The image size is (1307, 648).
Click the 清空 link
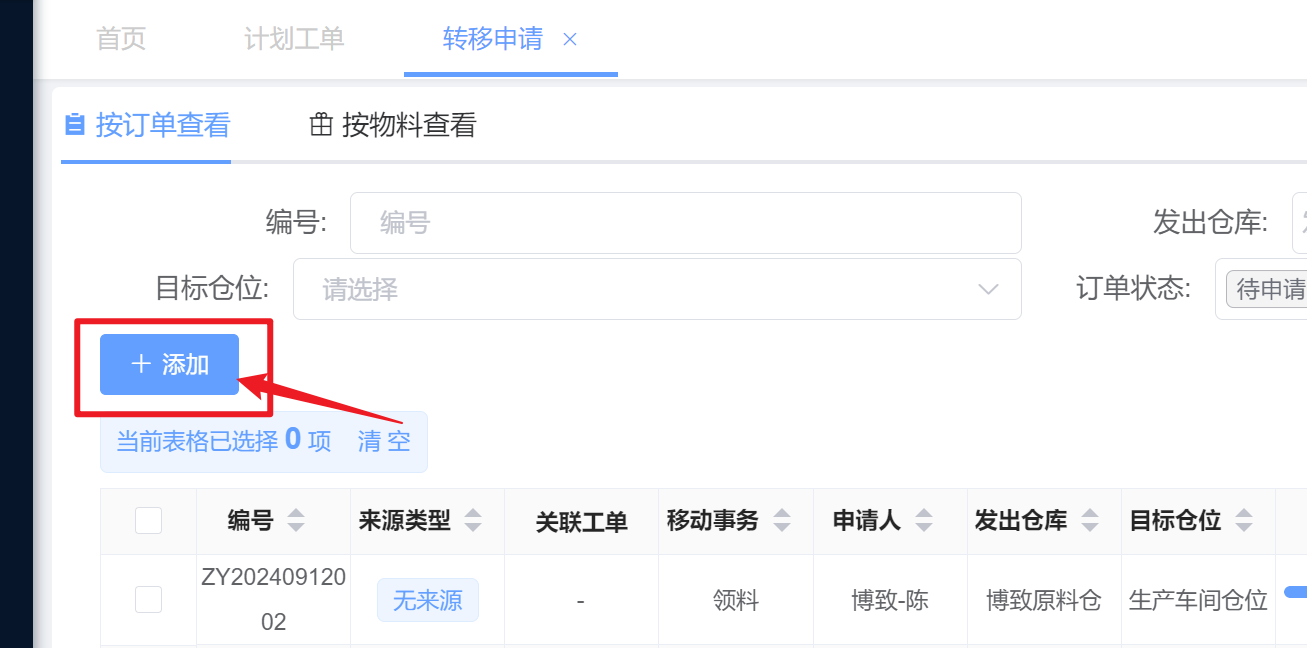[384, 441]
